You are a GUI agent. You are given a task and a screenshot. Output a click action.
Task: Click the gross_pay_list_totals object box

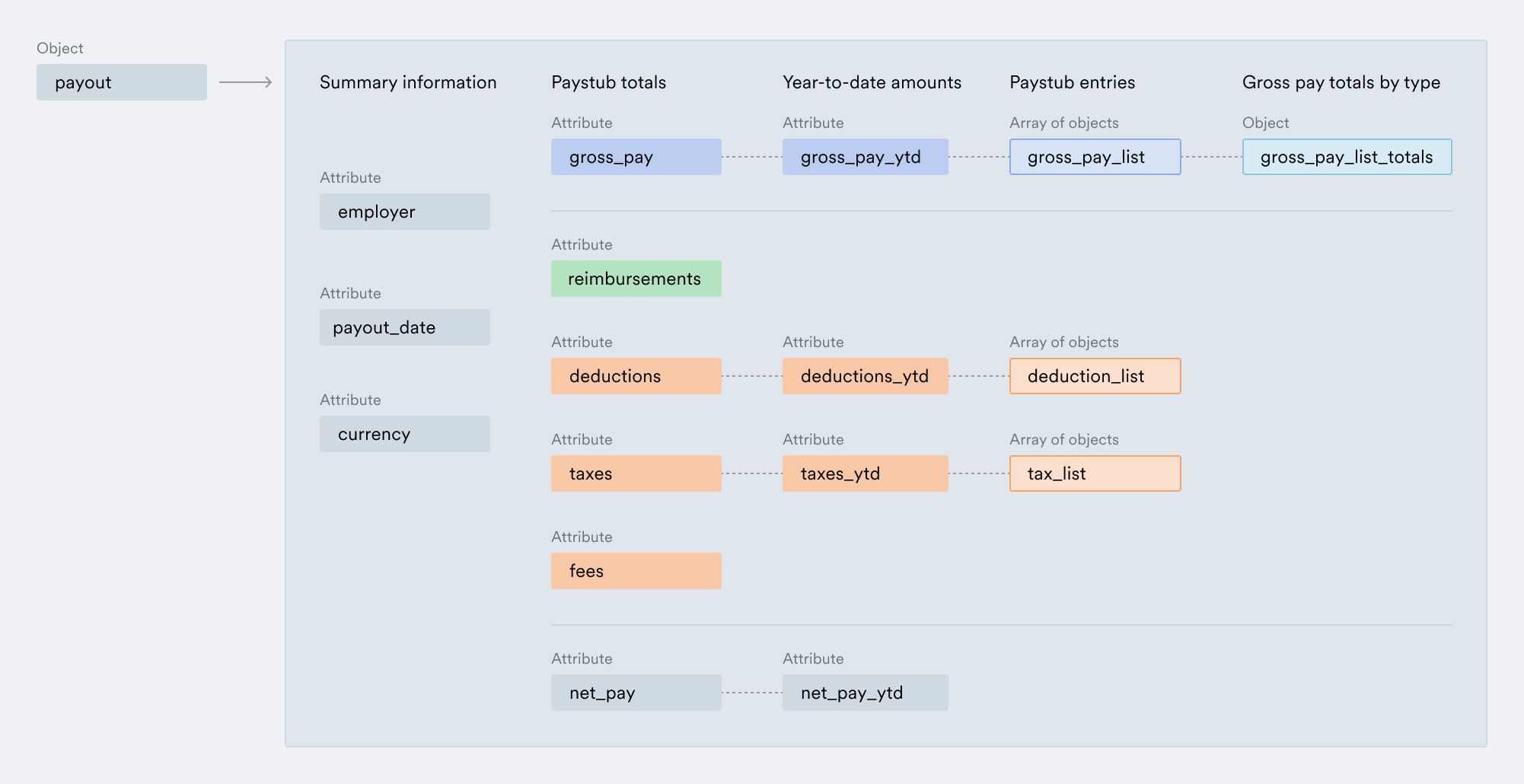pyautogui.click(x=1347, y=157)
